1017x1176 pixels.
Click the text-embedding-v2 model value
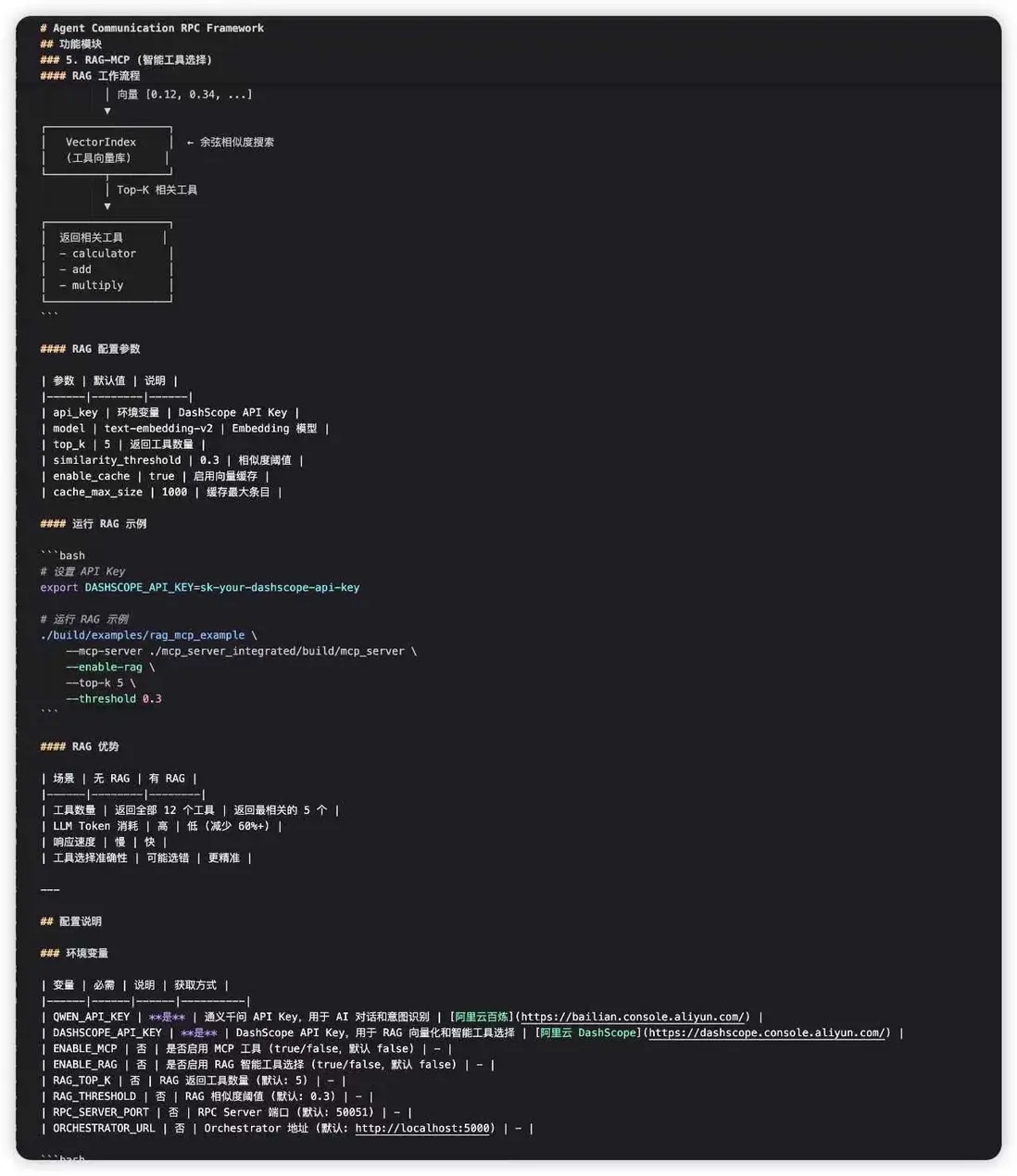[158, 429]
